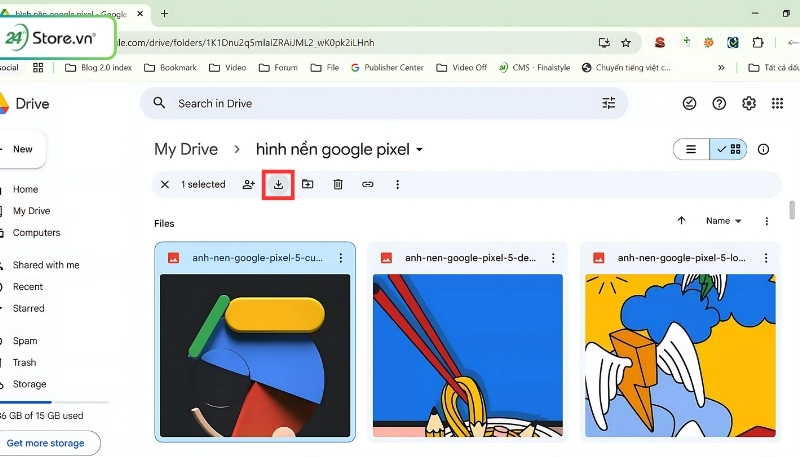Open Trash folder
800x457 pixels.
[x=24, y=363]
